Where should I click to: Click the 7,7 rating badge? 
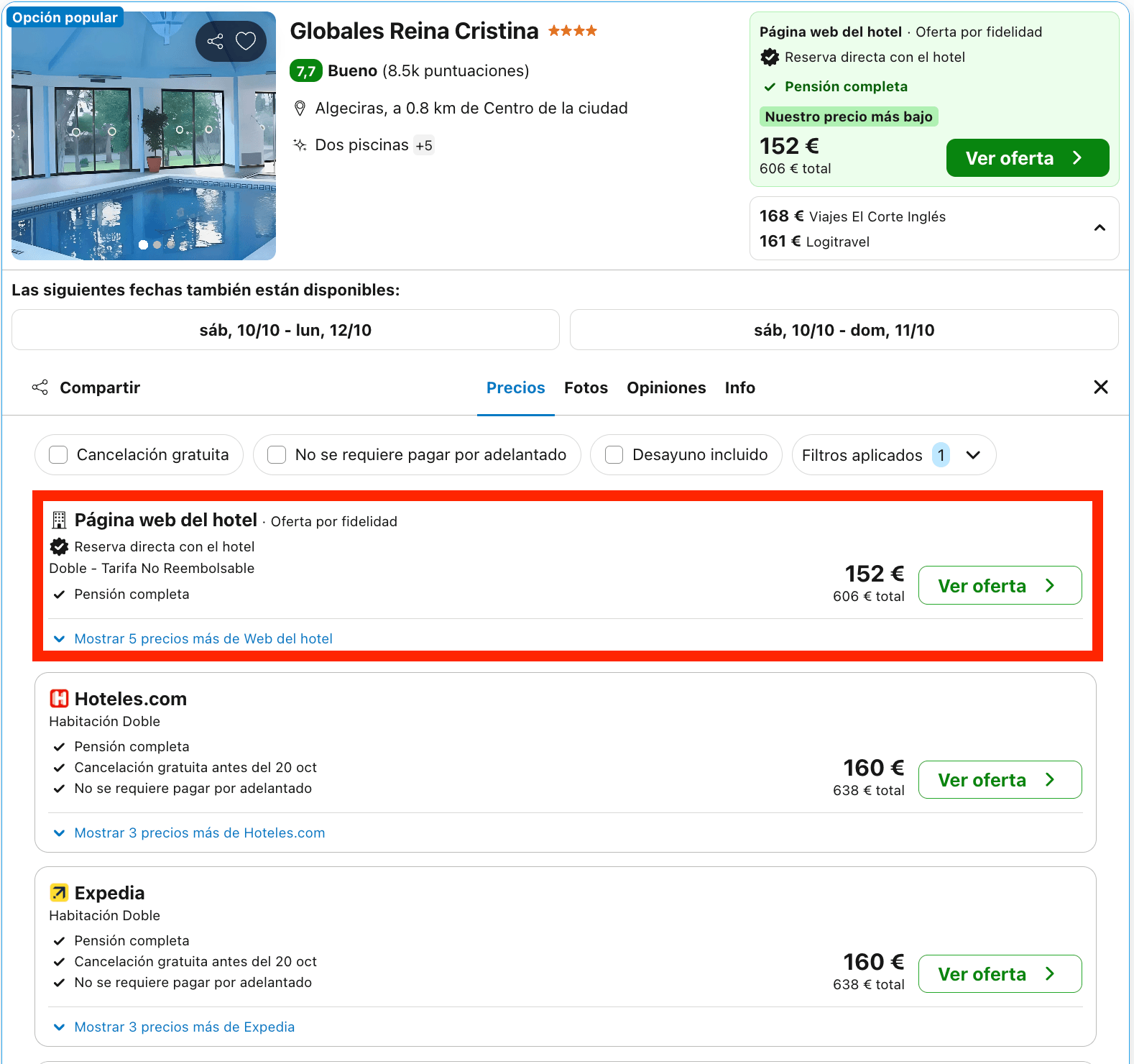point(305,71)
